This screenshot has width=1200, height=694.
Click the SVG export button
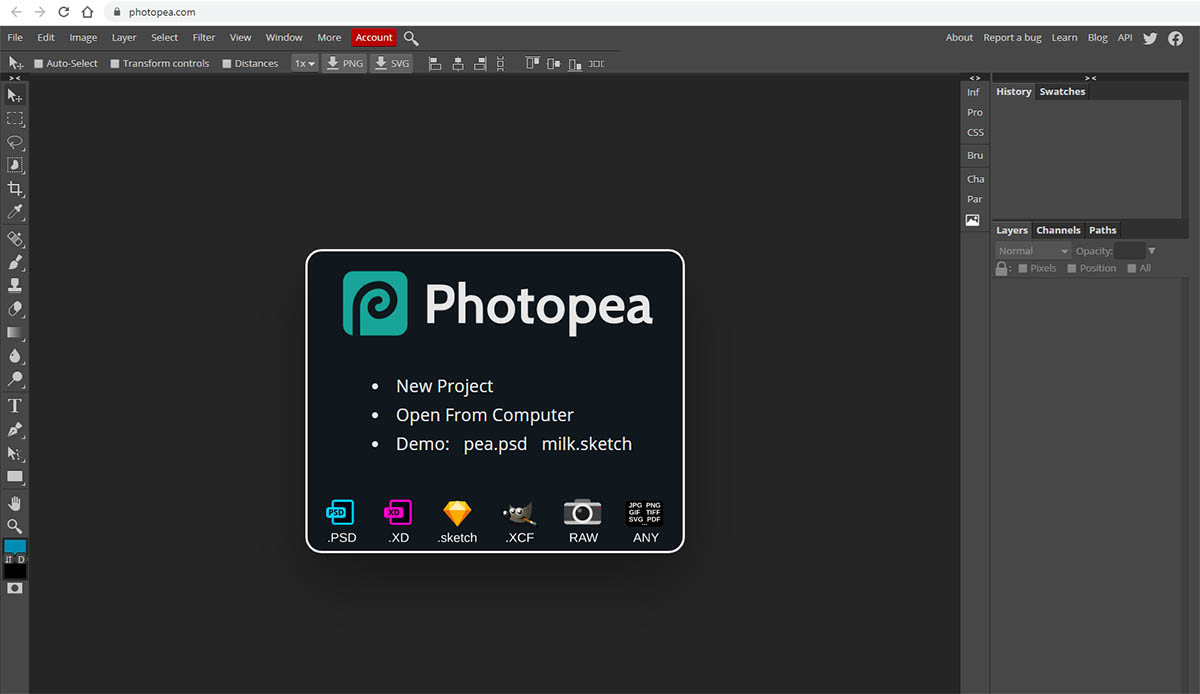pyautogui.click(x=391, y=63)
